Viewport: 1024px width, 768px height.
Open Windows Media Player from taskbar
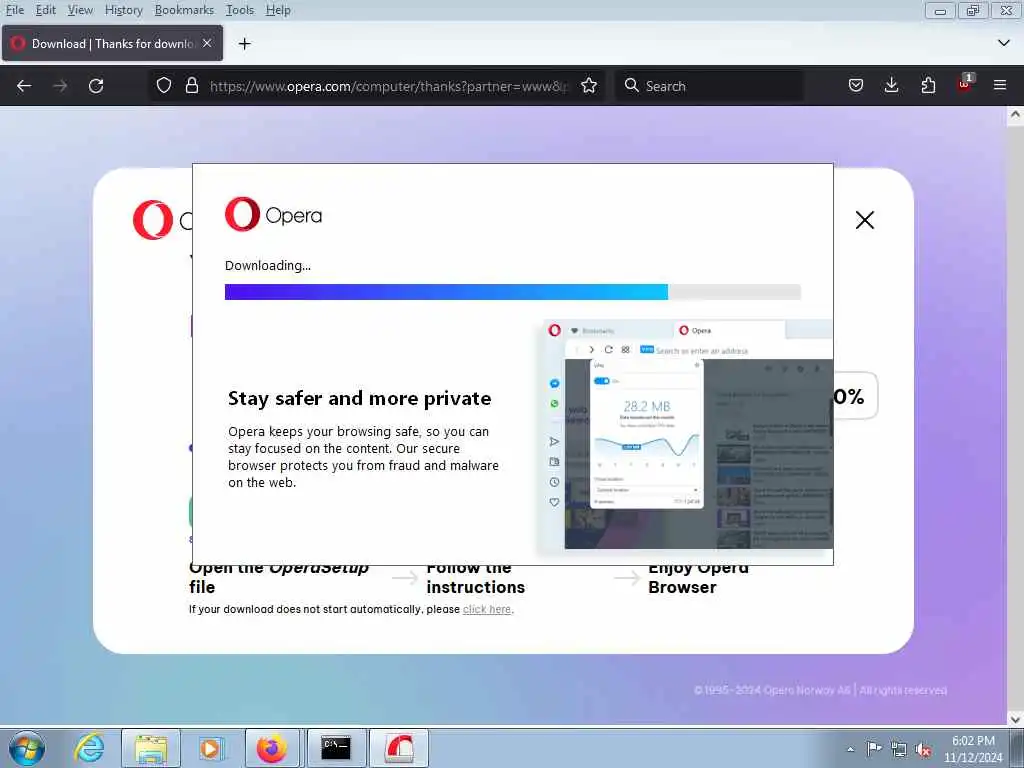tap(210, 748)
